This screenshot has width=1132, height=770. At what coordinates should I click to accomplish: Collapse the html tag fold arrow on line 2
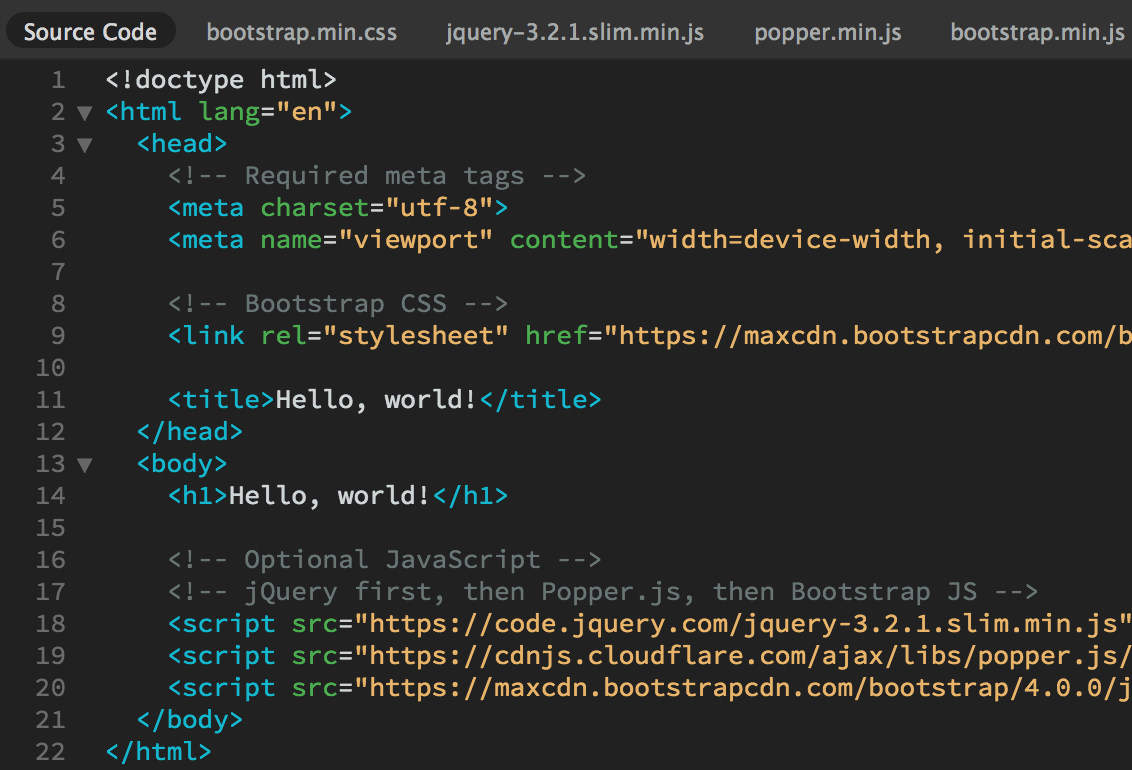click(x=84, y=113)
